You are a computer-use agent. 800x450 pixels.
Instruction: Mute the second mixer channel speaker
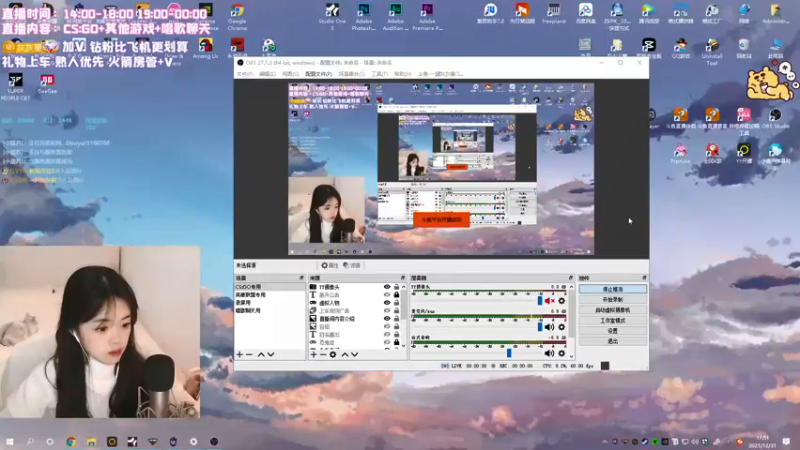pyautogui.click(x=549, y=327)
